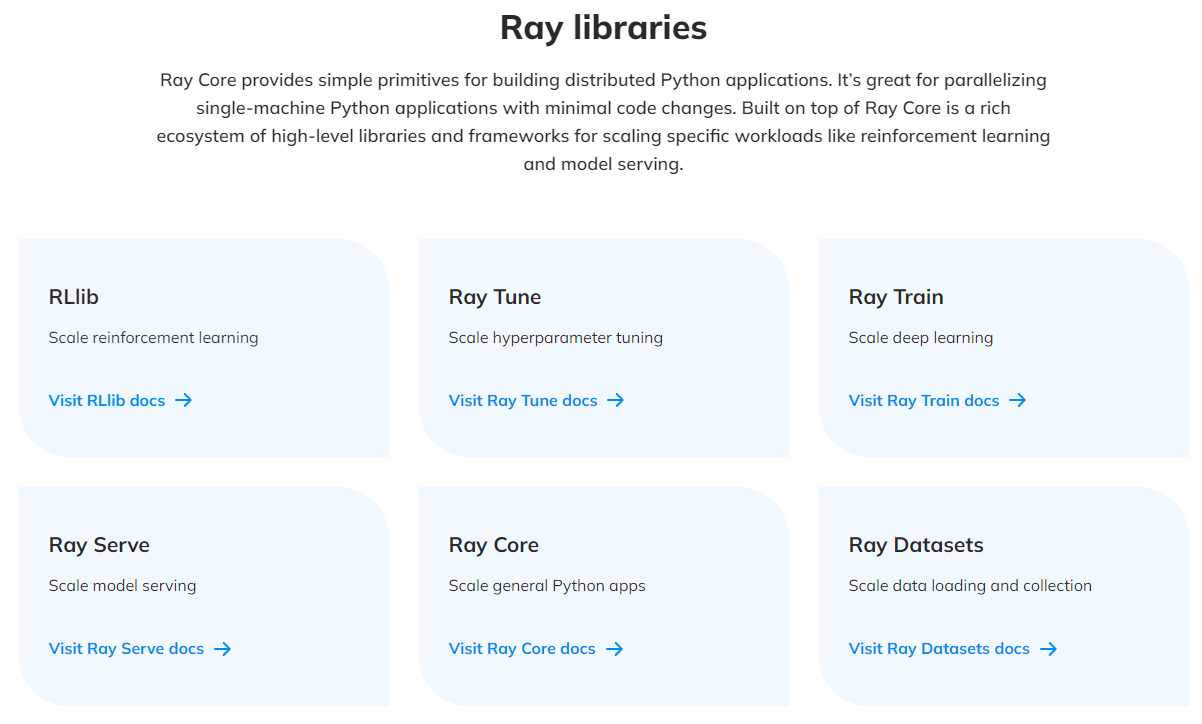Image resolution: width=1202 pixels, height=724 pixels.
Task: Hit the arrow icon next to Ray Core docs
Action: tap(614, 649)
